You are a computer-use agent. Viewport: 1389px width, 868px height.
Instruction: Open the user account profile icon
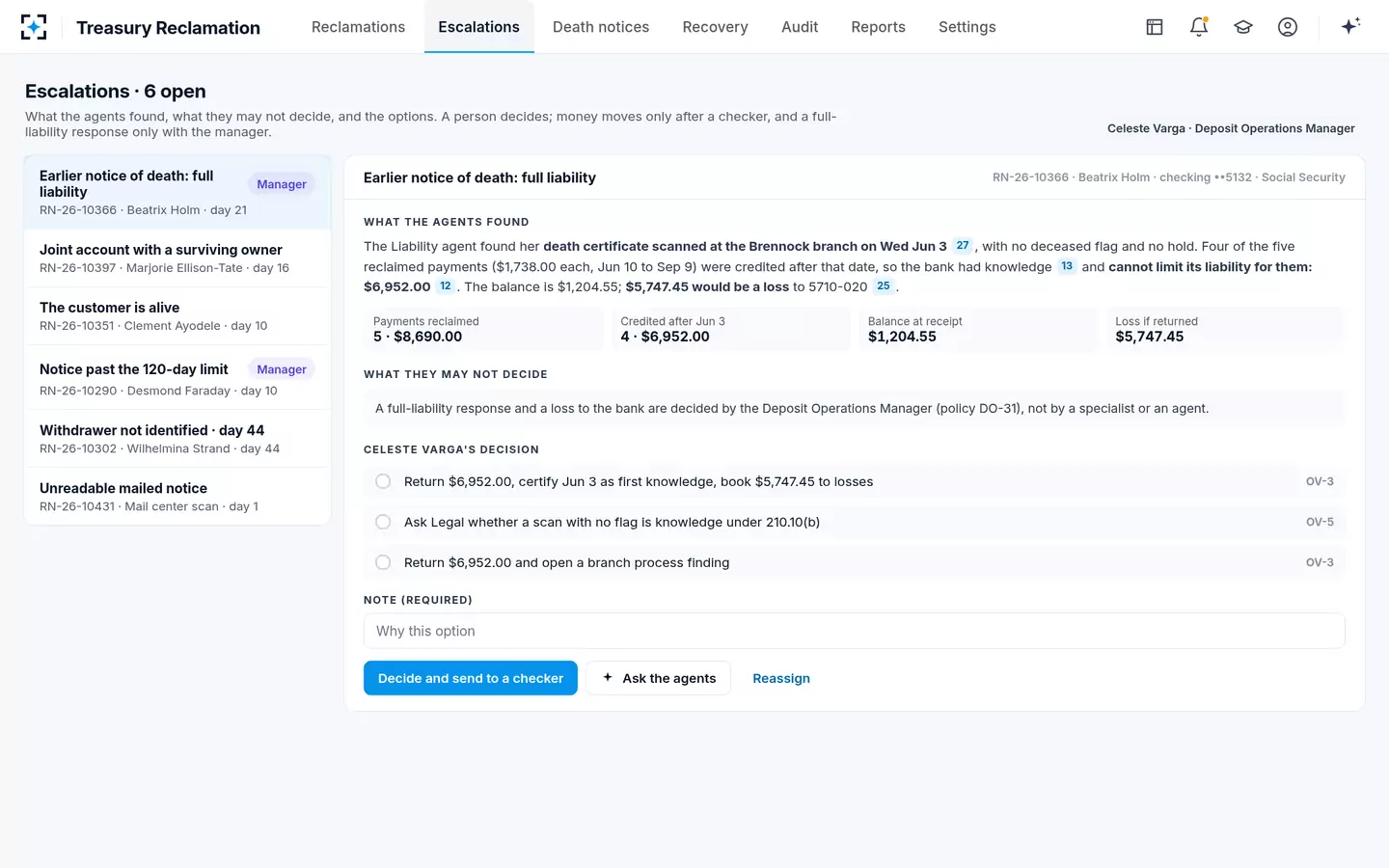point(1288,27)
